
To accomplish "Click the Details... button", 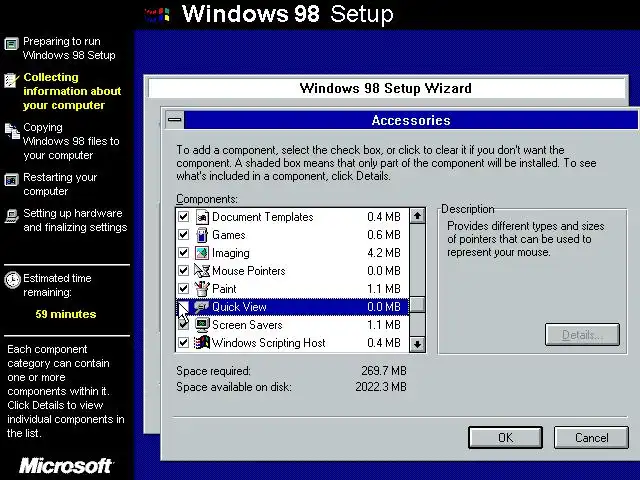I will coord(582,335).
